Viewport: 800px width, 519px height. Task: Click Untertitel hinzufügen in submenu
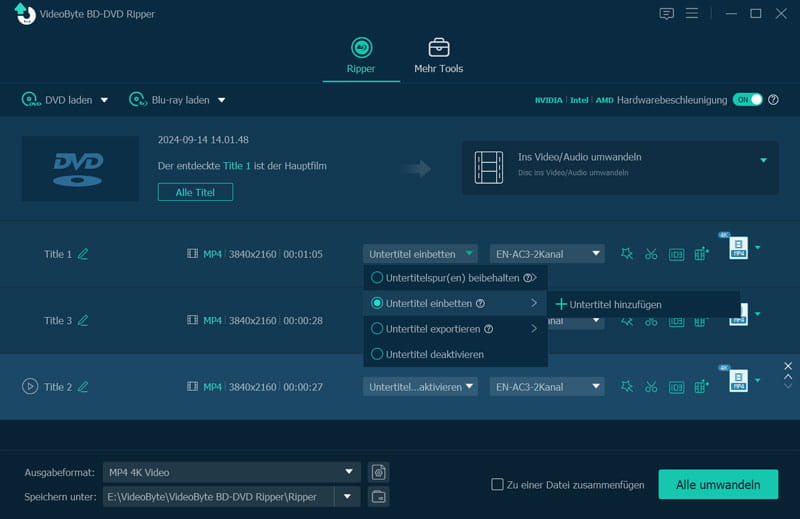click(x=609, y=304)
